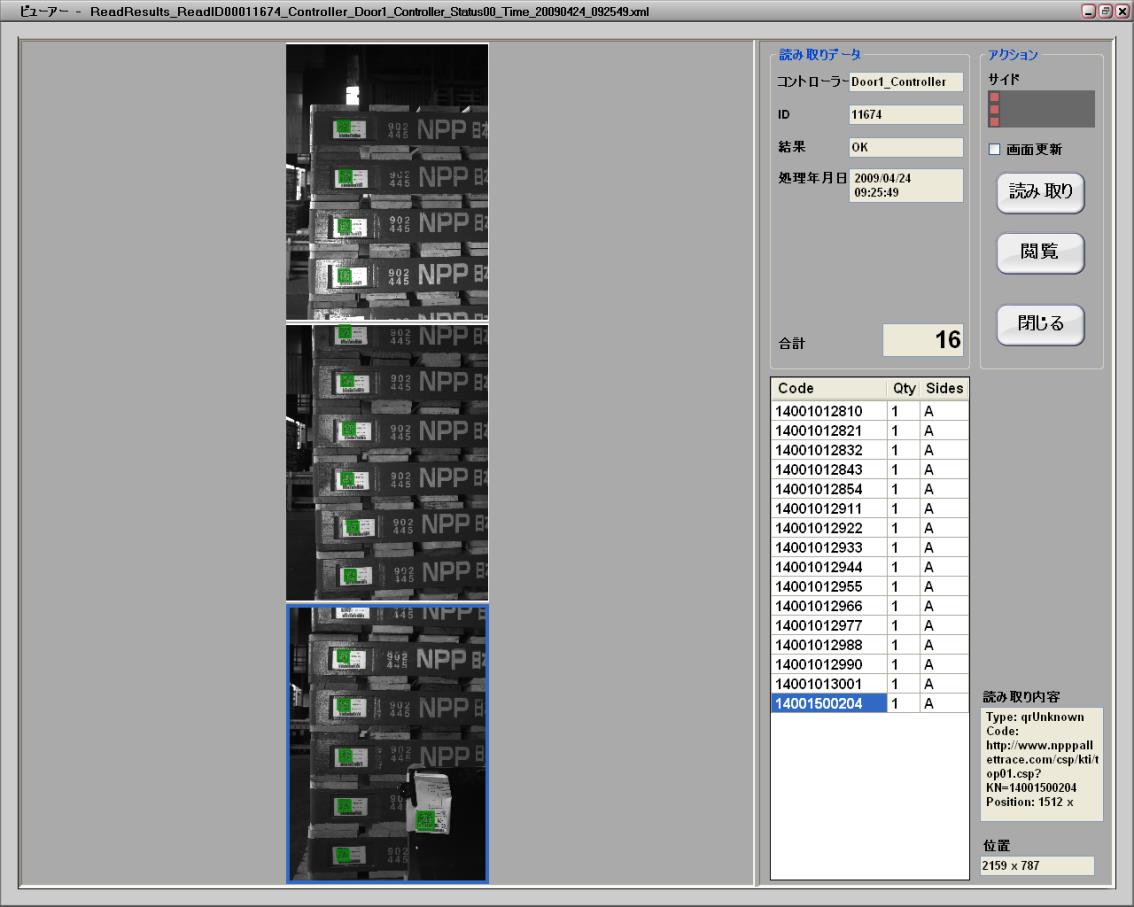
Task: Select row with code 14001012810
Action: [x=869, y=411]
